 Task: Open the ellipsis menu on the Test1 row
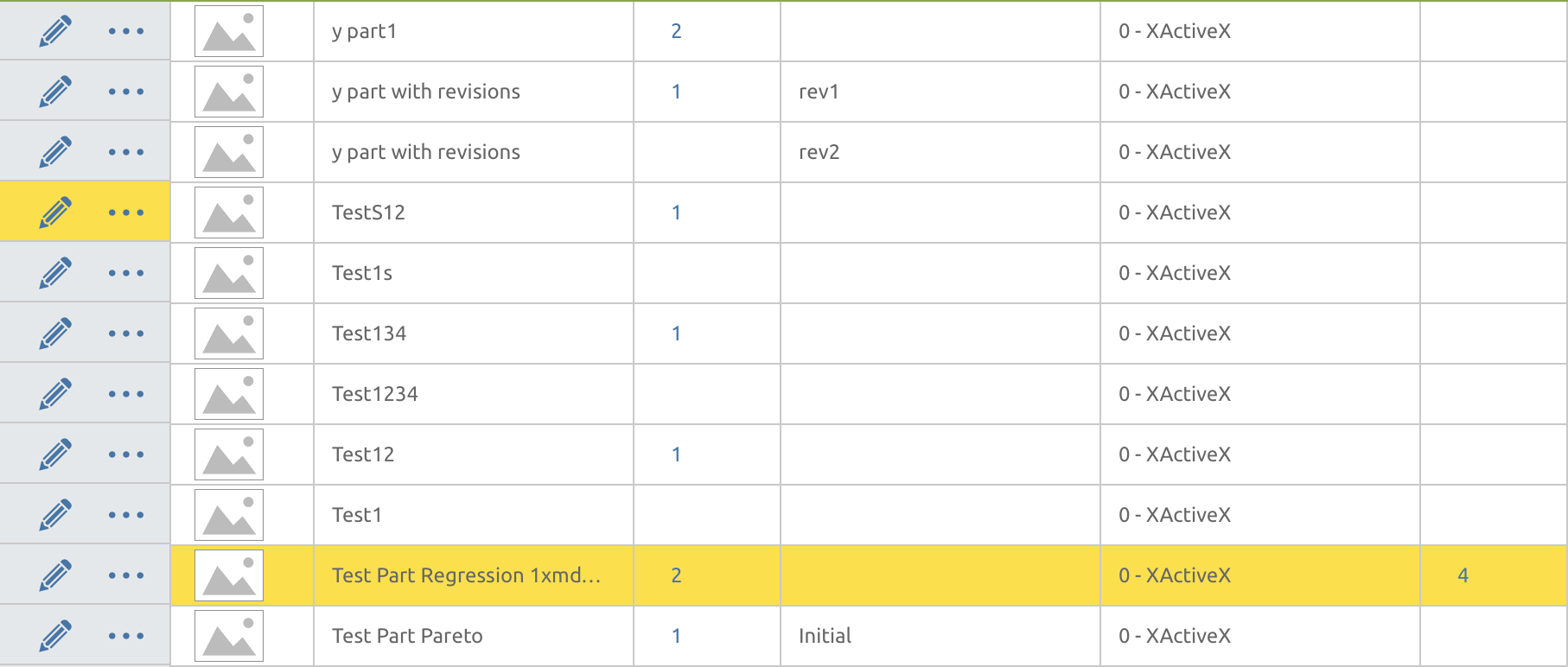126,515
